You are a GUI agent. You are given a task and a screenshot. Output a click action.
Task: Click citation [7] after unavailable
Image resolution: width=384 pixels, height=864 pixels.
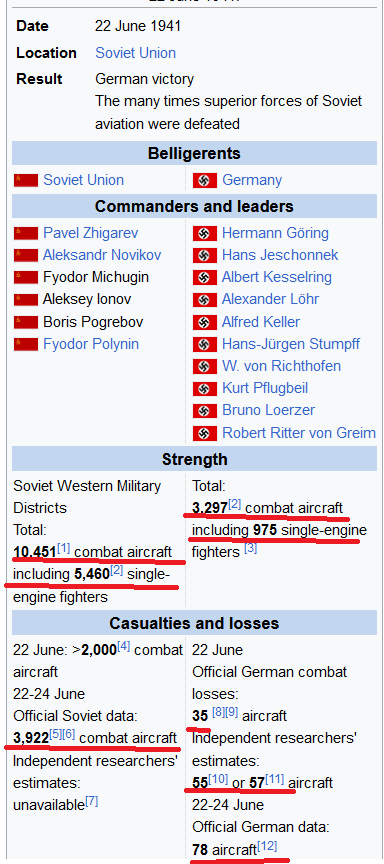coord(91,802)
